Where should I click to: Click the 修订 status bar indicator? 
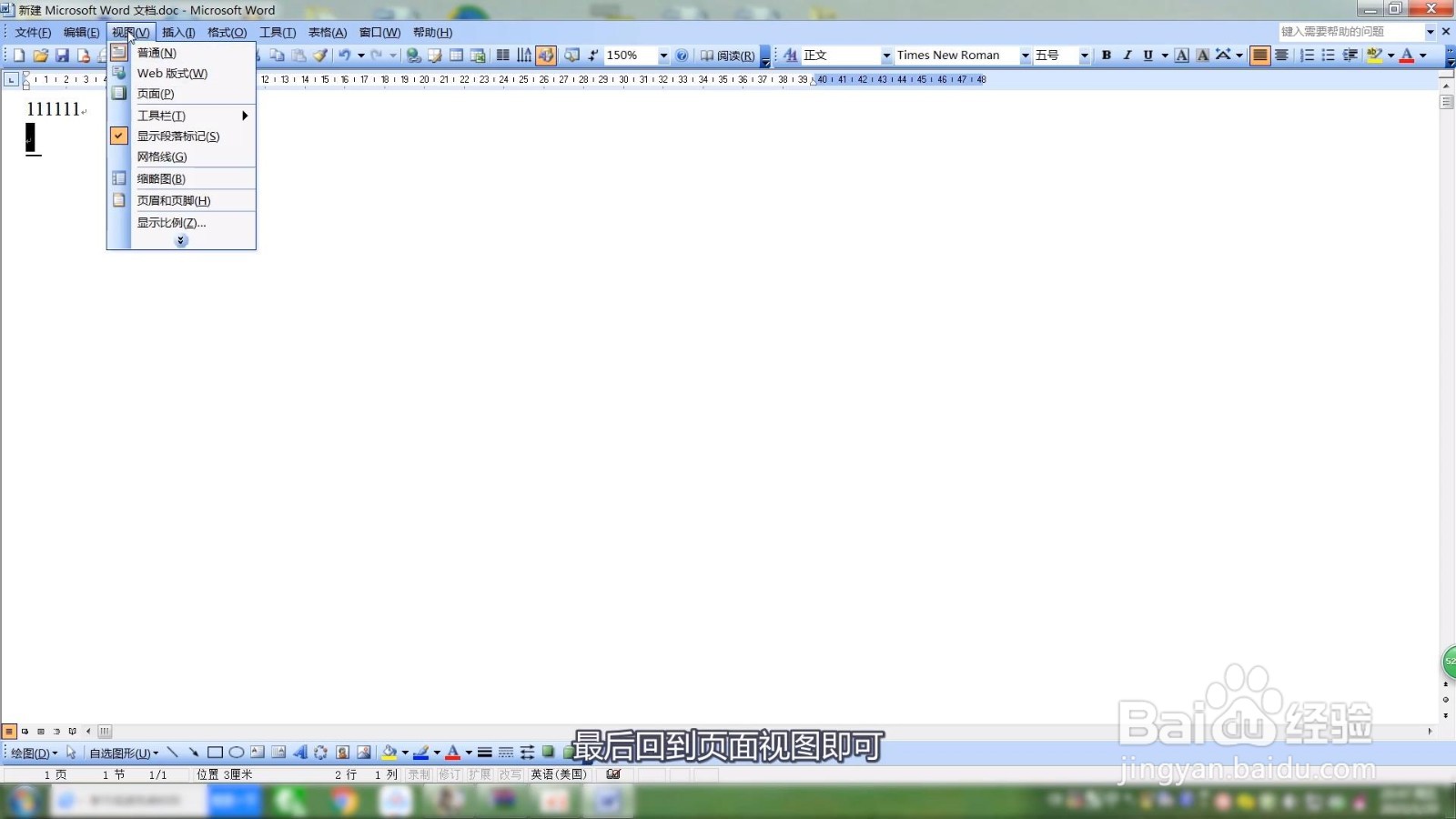(x=450, y=774)
